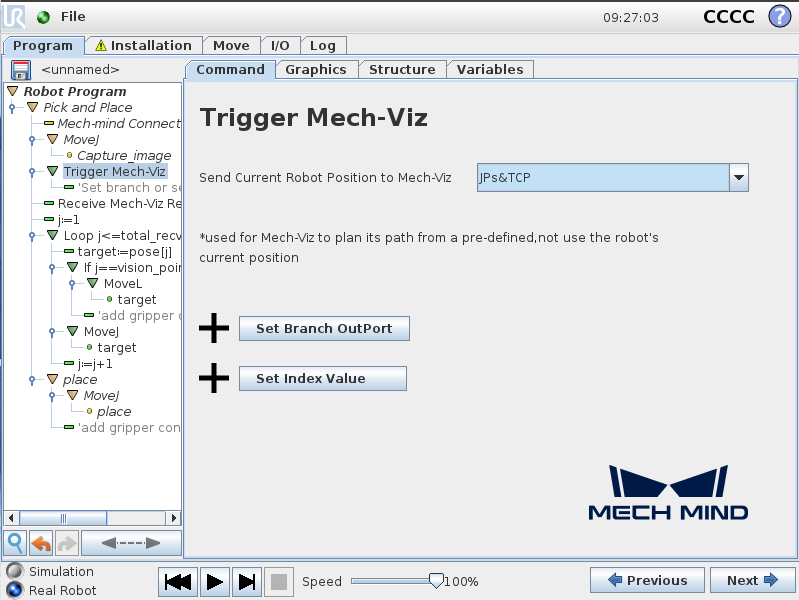Switch to the Log tab
This screenshot has height=600, width=799.
click(x=323, y=45)
